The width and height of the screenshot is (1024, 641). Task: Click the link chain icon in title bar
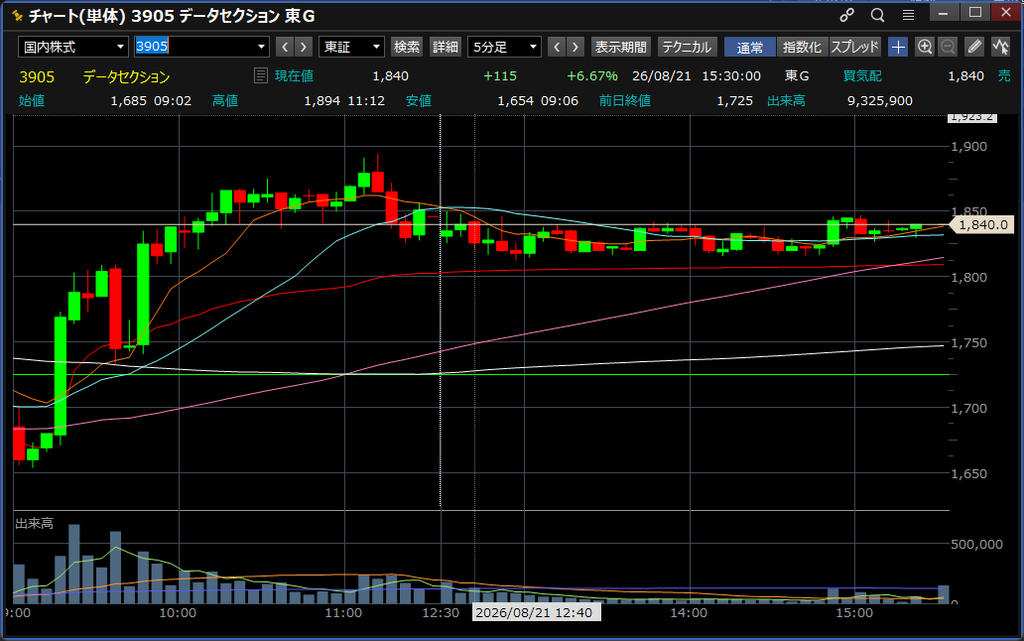[x=846, y=15]
